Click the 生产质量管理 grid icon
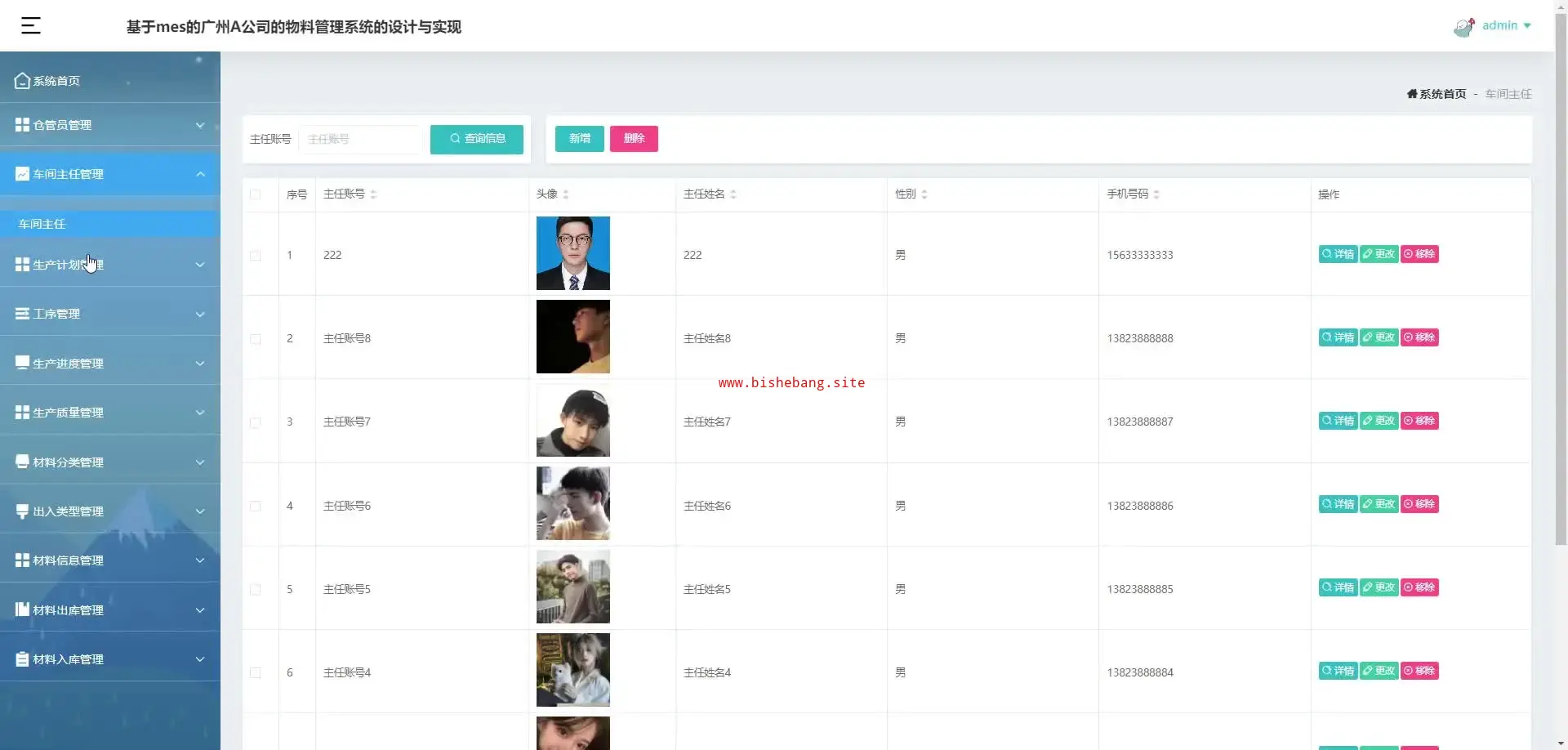This screenshot has width=1568, height=750. pyautogui.click(x=22, y=413)
